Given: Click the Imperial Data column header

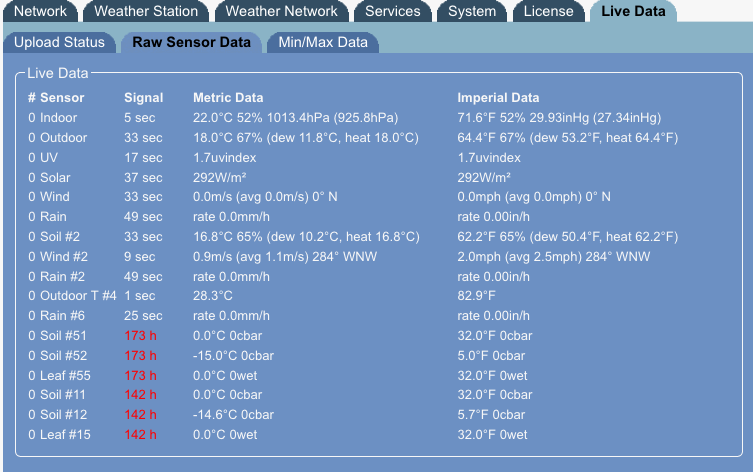Looking at the screenshot, I should [498, 98].
